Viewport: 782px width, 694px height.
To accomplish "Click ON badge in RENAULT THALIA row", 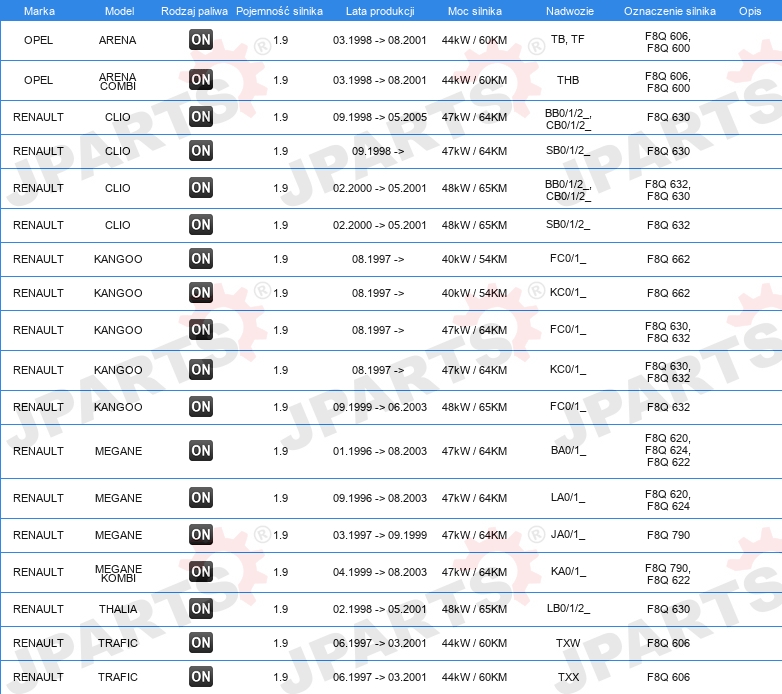I will tap(201, 609).
